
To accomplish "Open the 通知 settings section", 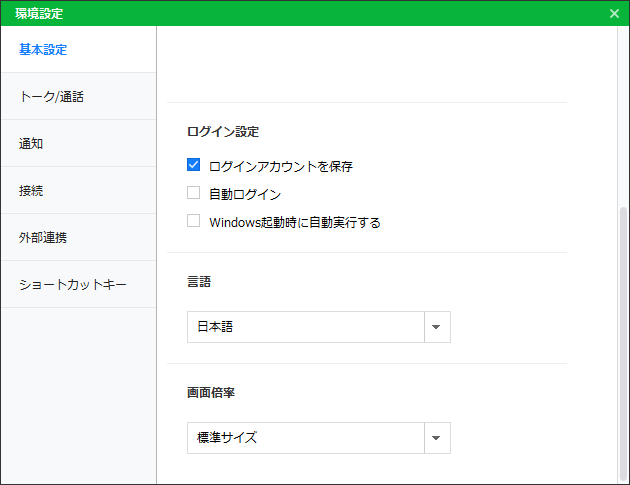I will [x=78, y=144].
